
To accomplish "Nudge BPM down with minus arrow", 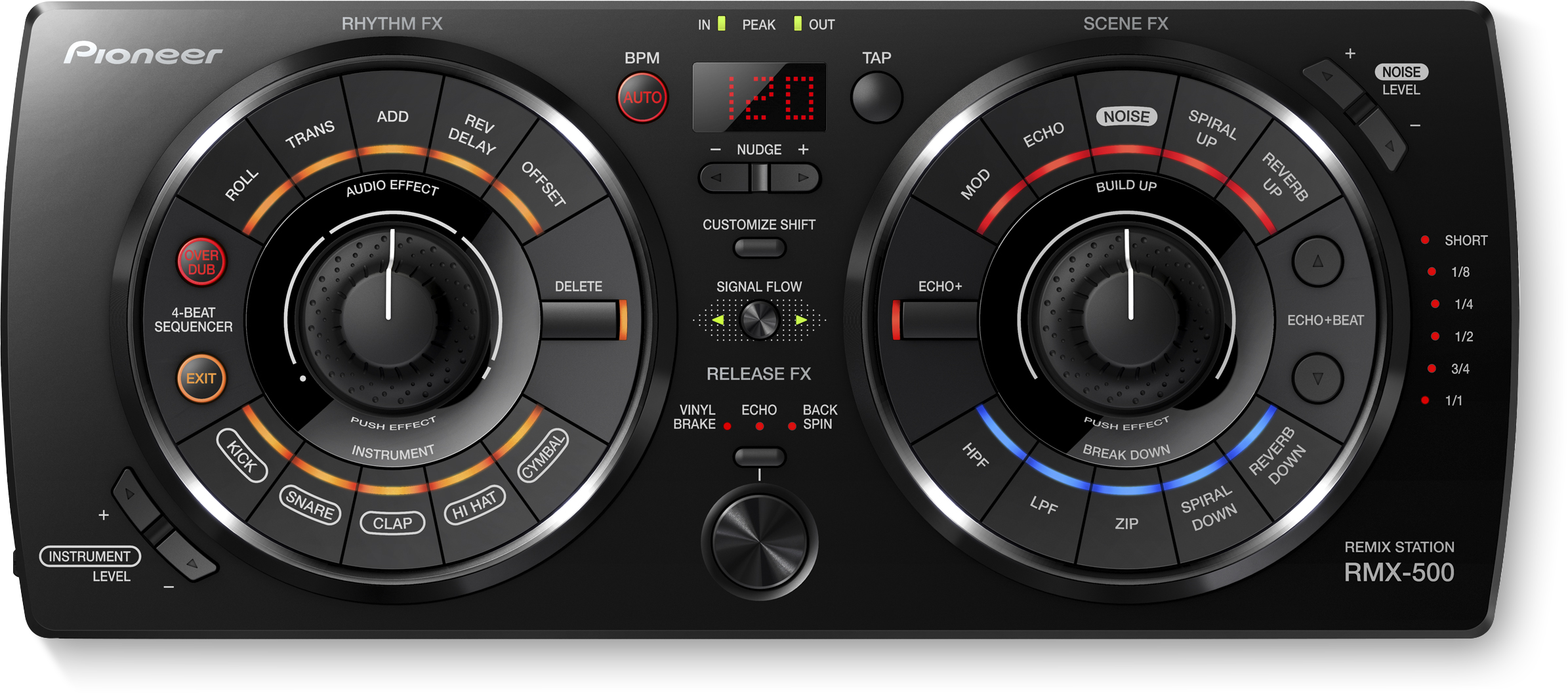I will click(x=726, y=177).
